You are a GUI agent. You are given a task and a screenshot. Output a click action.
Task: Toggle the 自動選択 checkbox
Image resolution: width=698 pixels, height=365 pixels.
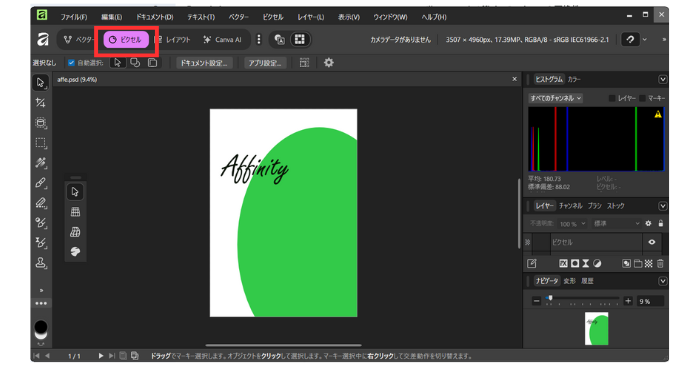coord(71,63)
